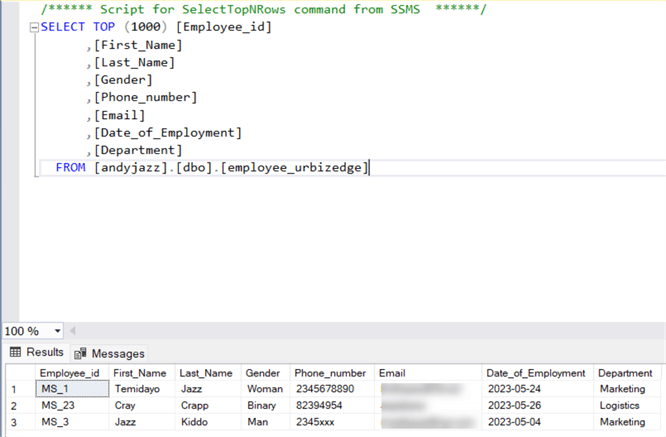Click the Messages tab icon
This screenshot has height=437, width=666.
point(80,354)
